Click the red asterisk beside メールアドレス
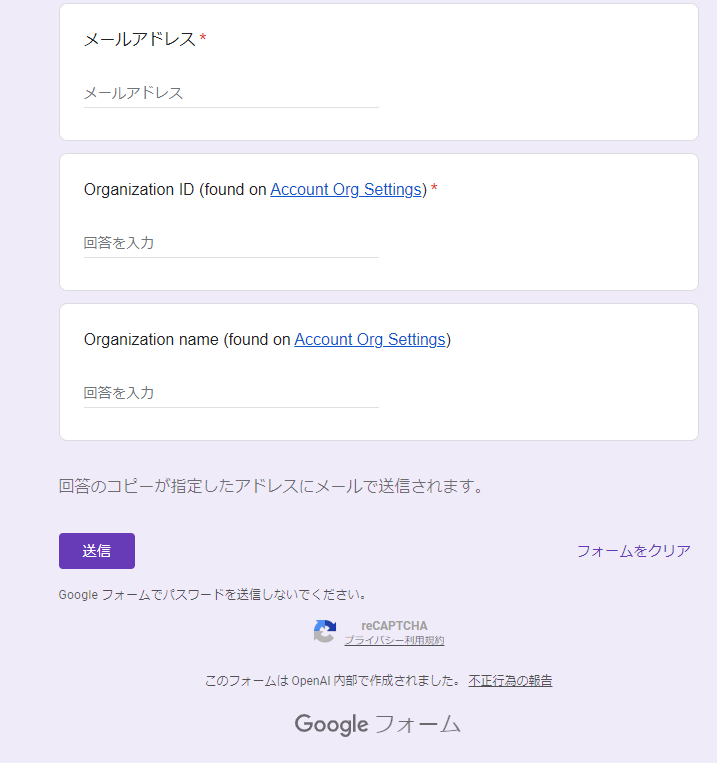 pos(203,39)
